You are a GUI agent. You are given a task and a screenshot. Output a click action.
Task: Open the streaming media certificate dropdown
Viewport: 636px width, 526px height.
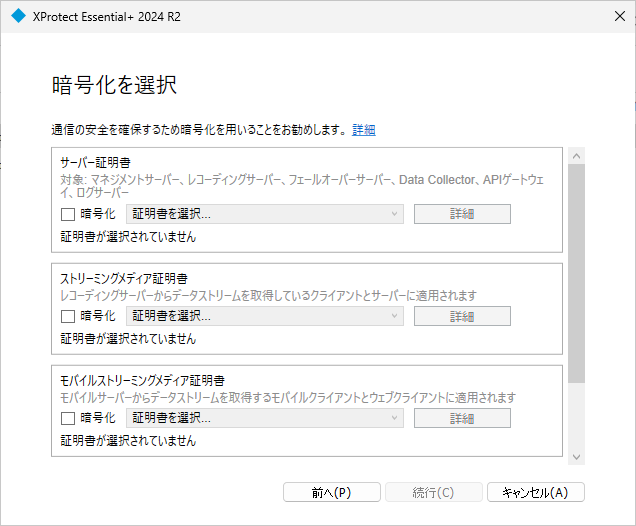click(x=265, y=316)
